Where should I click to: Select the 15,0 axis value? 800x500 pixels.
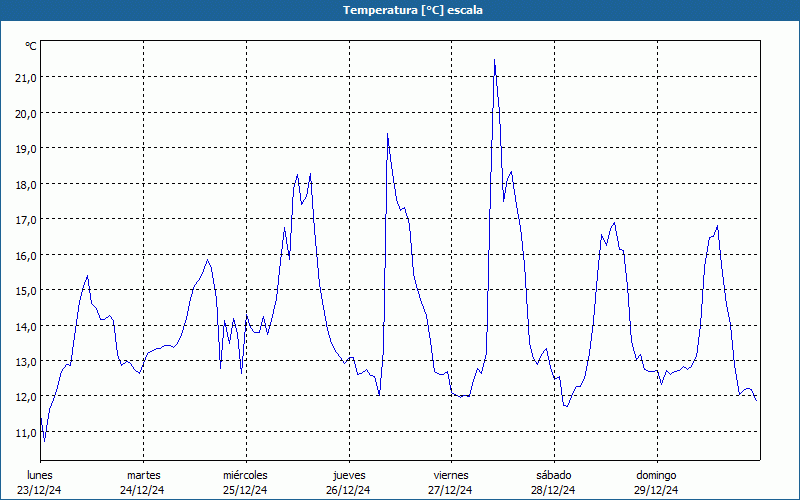click(26, 290)
